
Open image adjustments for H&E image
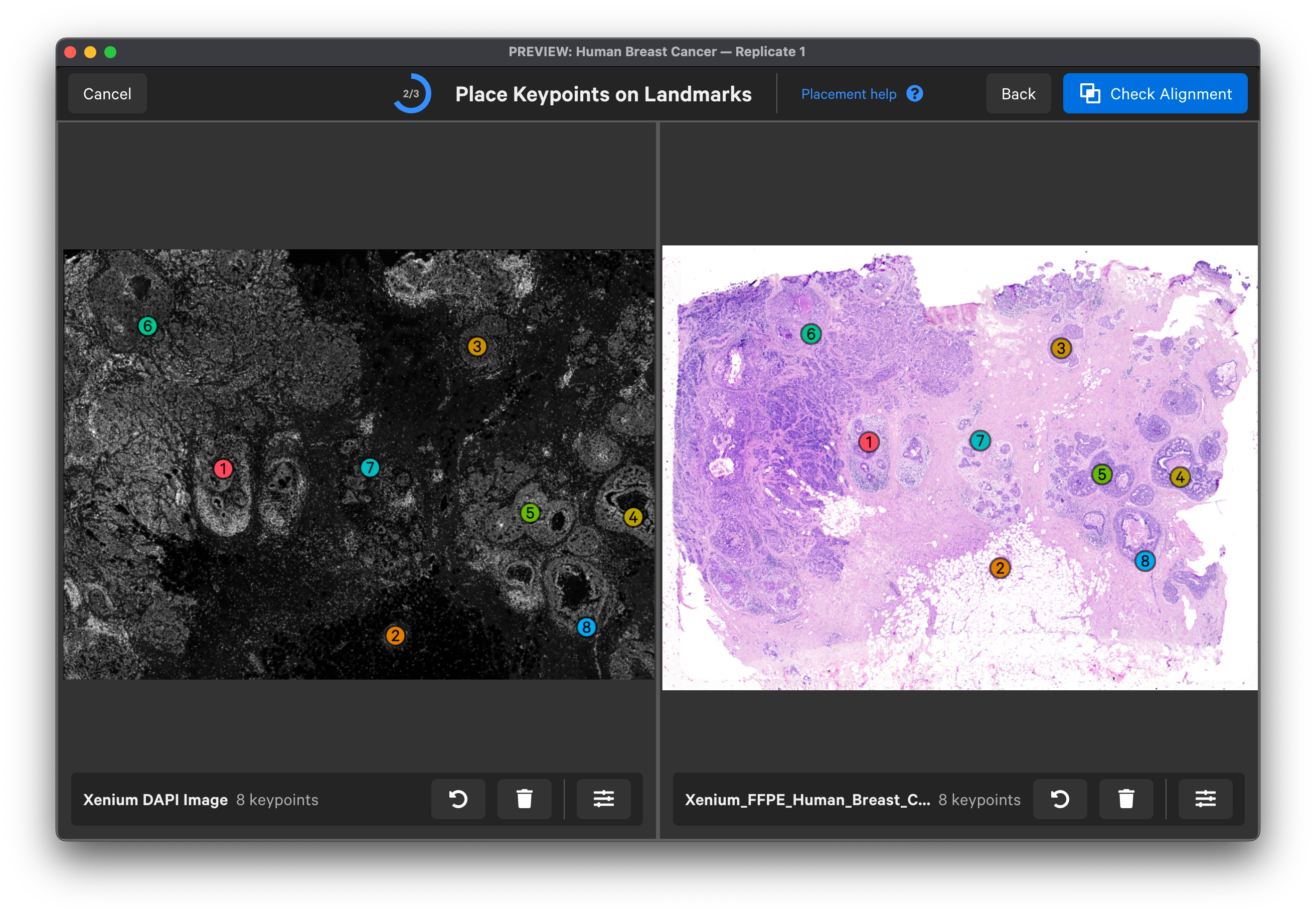click(1205, 799)
